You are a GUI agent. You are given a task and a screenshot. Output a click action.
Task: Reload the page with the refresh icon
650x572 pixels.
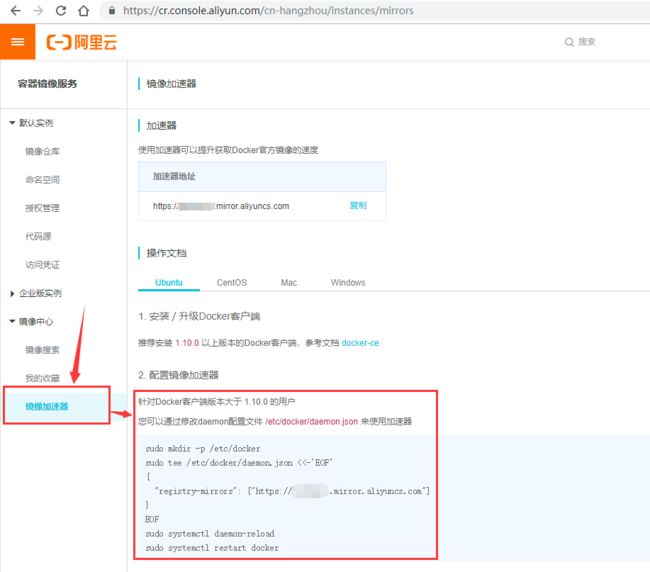[61, 10]
